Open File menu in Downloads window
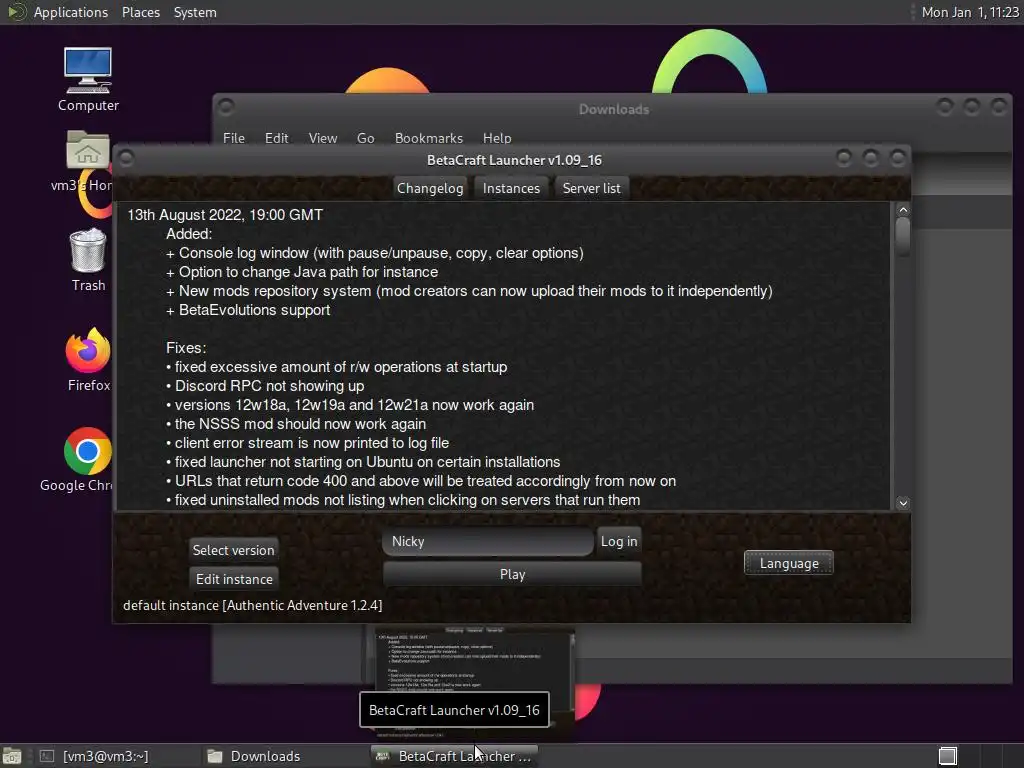Screen dimensions: 1024x768 click(x=234, y=138)
